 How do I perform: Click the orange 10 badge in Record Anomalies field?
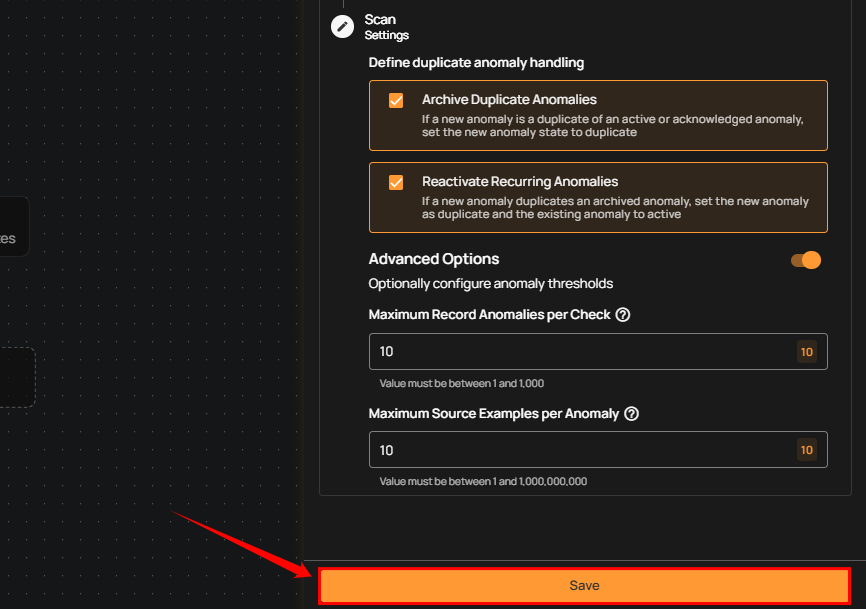[x=807, y=352]
